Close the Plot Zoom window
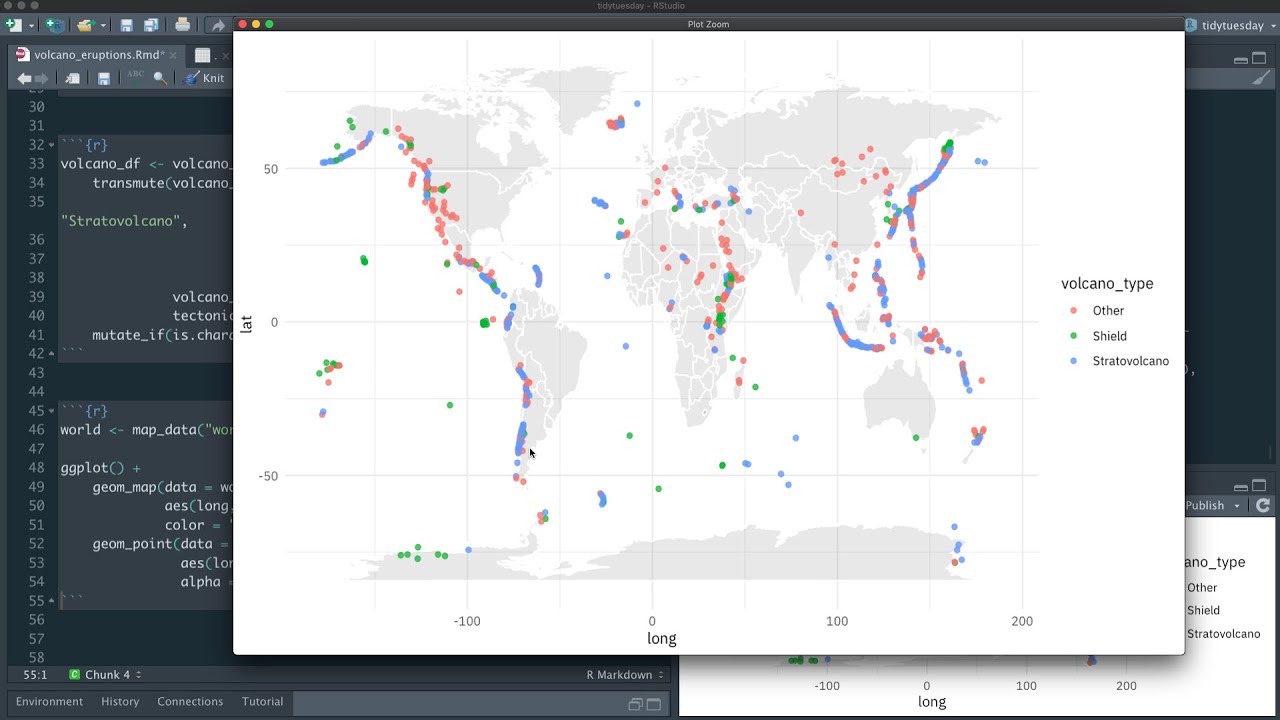The width and height of the screenshot is (1280, 720). 242,24
